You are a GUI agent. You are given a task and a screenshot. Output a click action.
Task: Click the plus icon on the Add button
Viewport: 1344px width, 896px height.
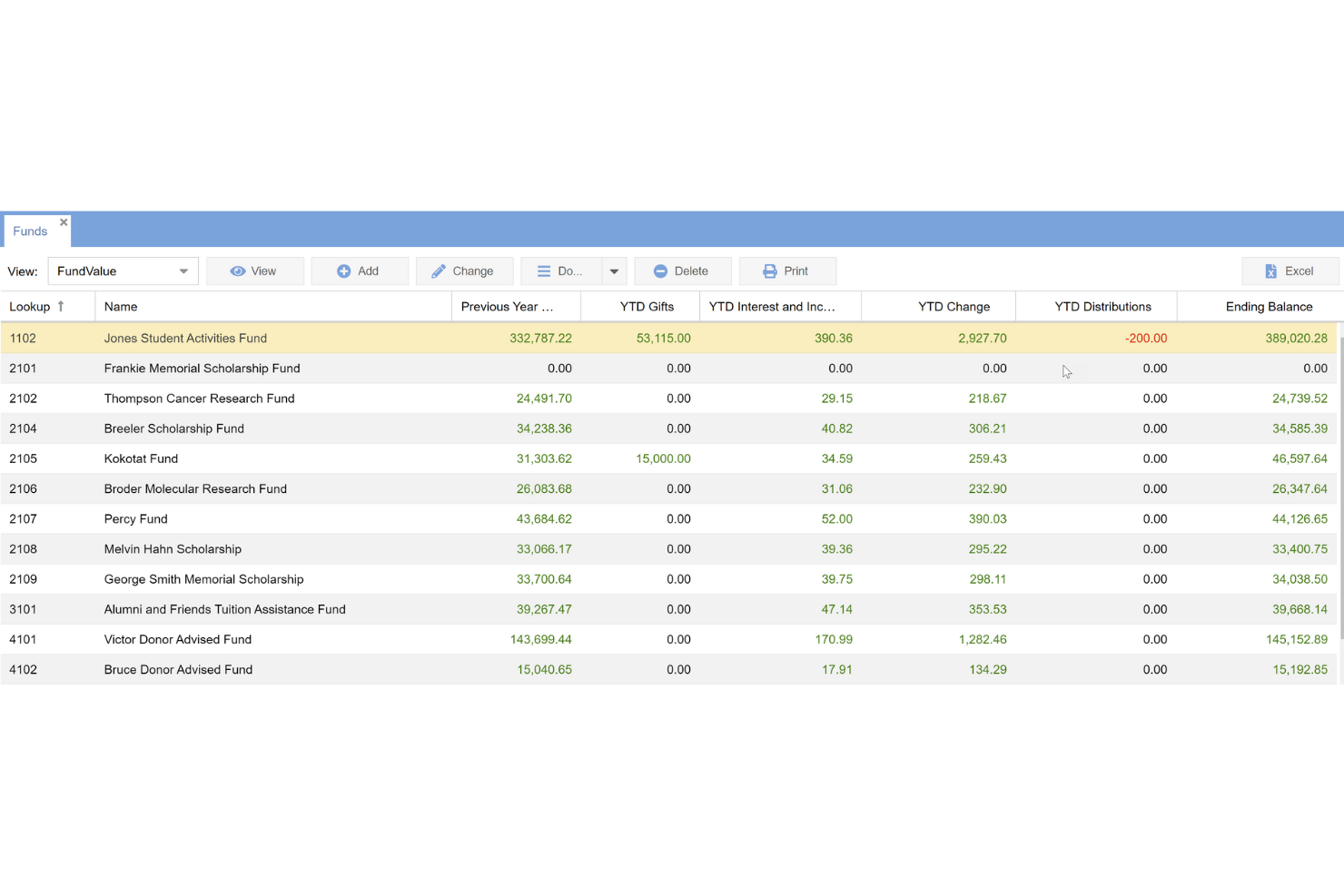(x=344, y=271)
